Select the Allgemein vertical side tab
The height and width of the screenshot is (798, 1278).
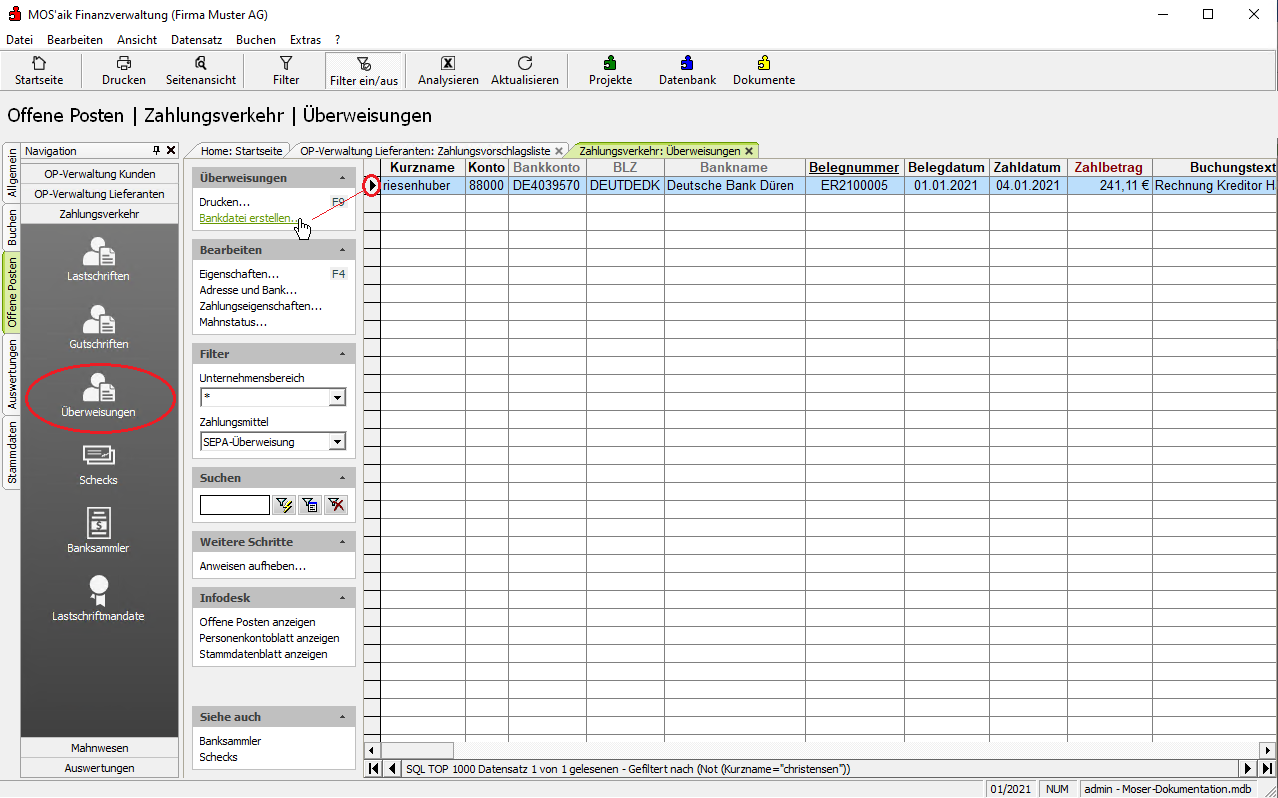[12, 174]
